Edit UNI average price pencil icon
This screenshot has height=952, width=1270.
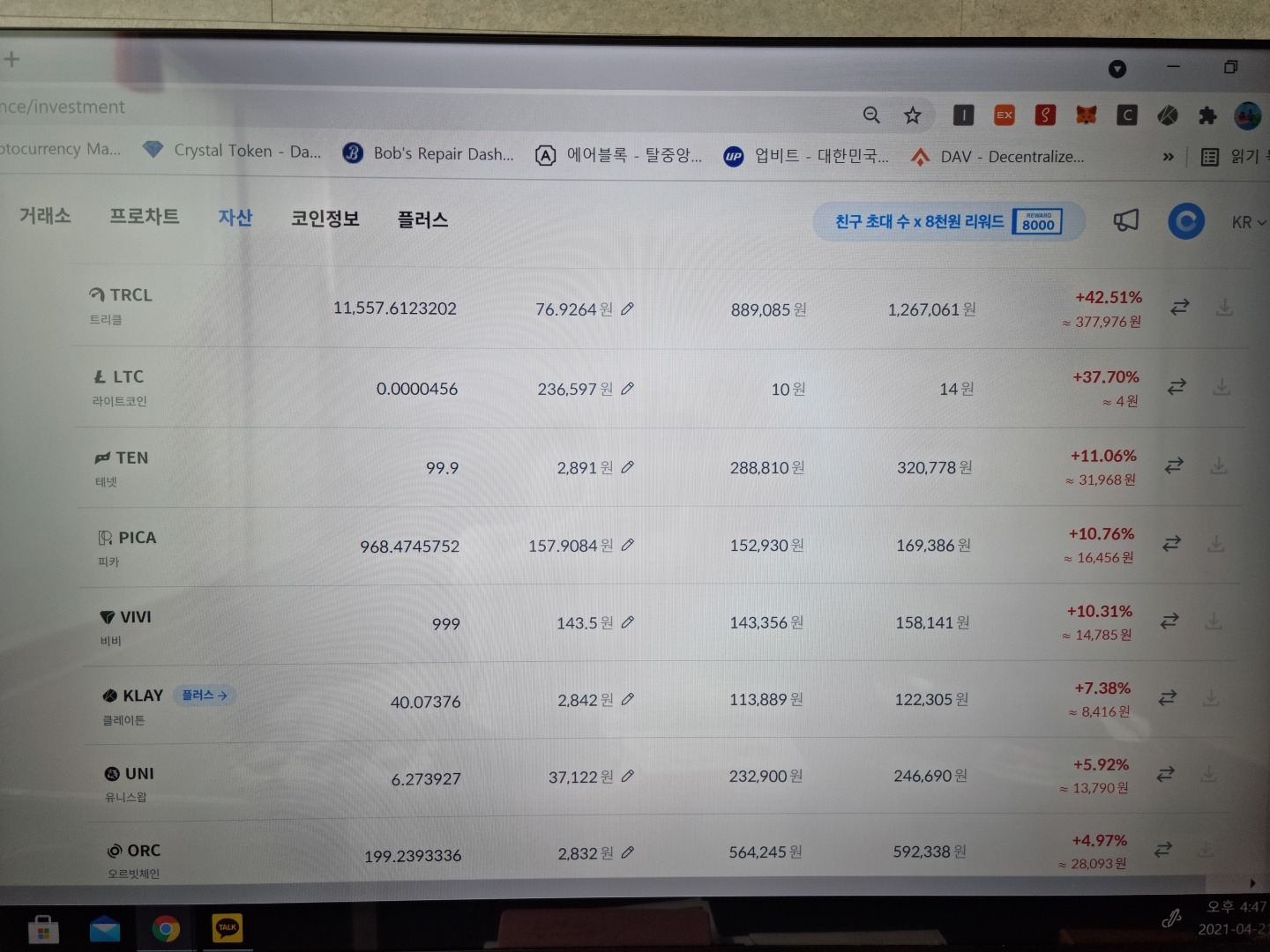pyautogui.click(x=627, y=776)
